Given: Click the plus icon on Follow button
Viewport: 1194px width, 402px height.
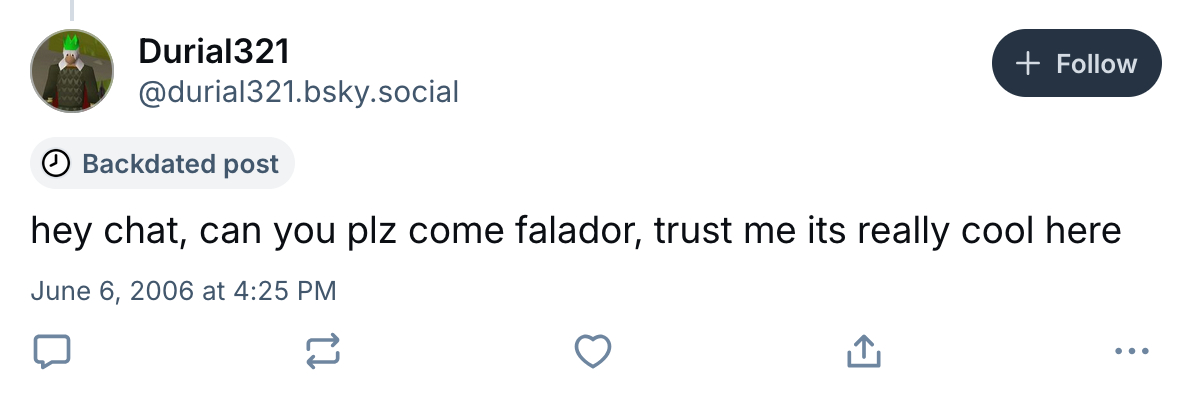Looking at the screenshot, I should 1028,64.
